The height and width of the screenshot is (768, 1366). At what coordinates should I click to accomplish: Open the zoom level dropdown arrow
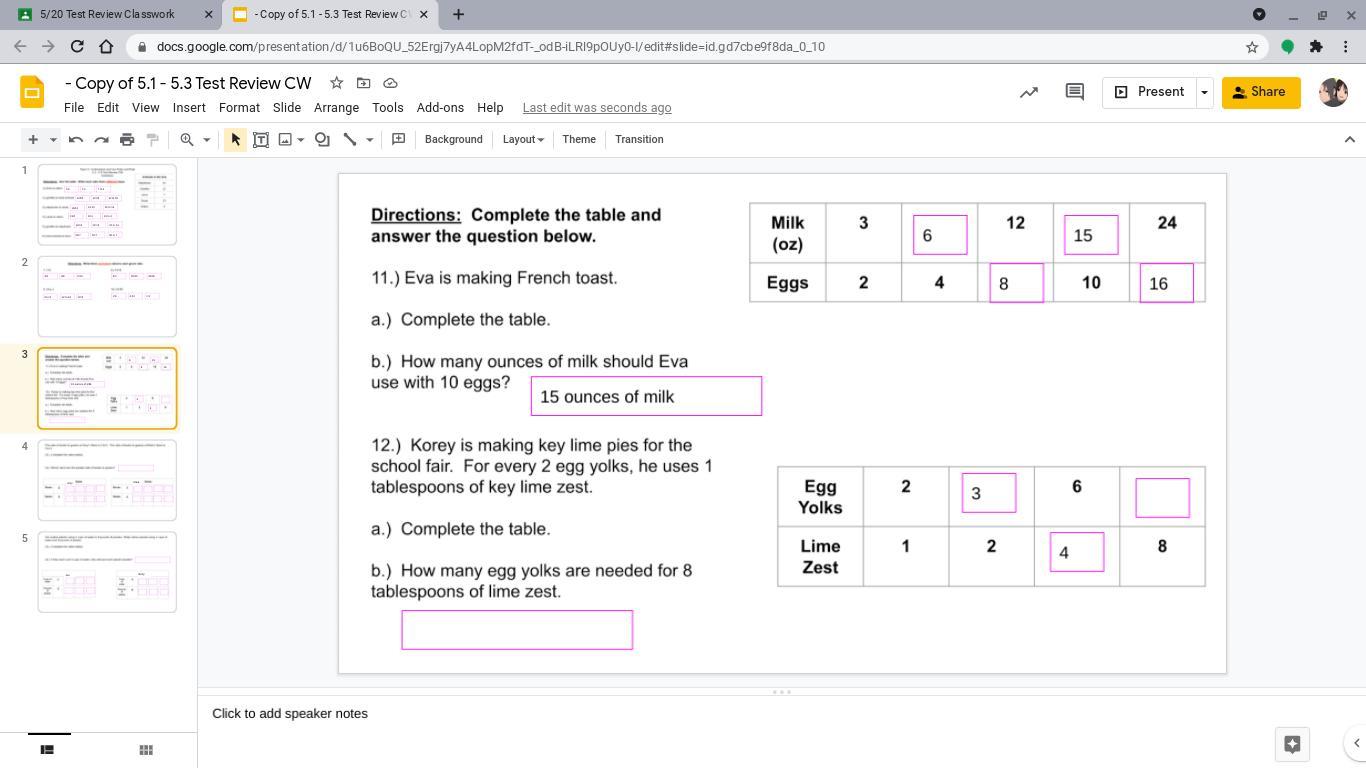(x=207, y=140)
